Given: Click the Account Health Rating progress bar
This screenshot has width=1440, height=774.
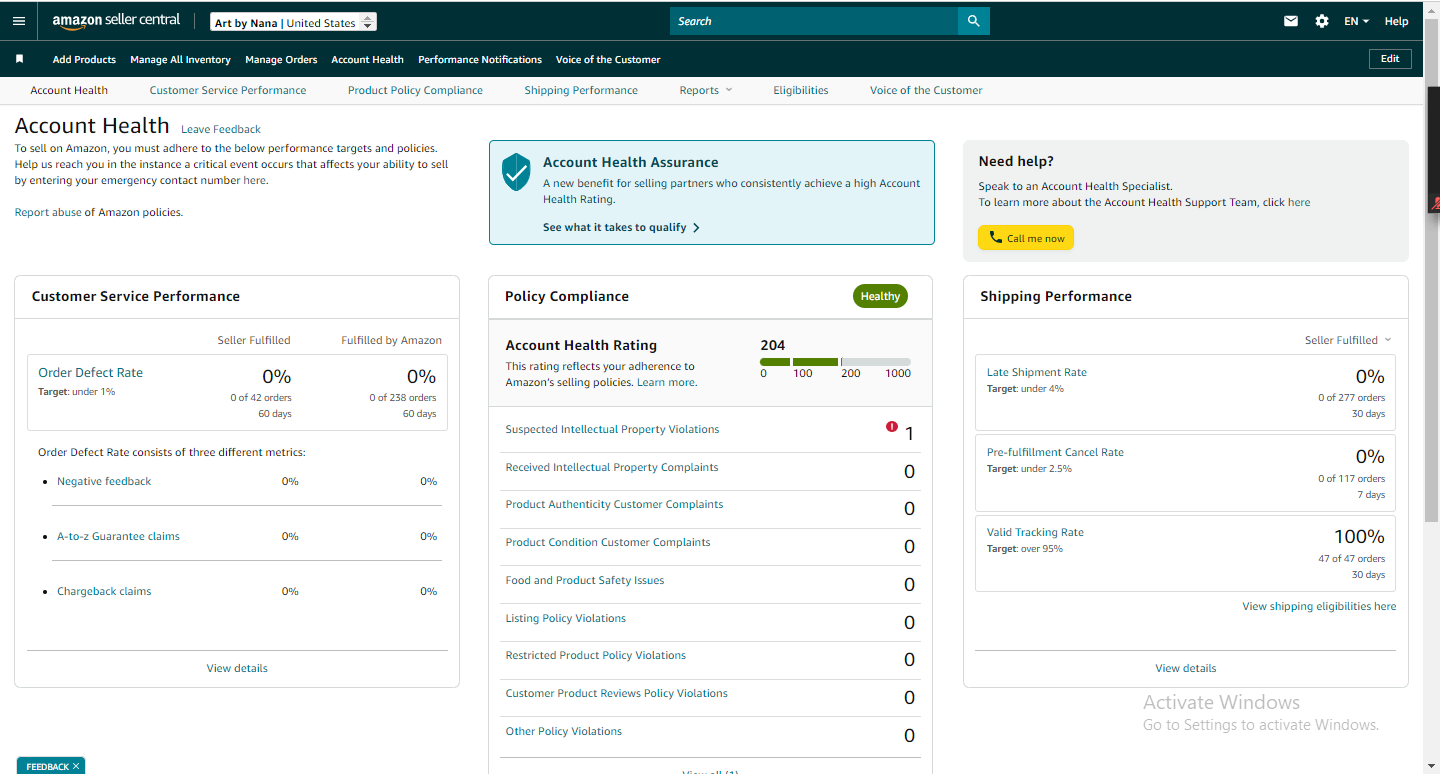Looking at the screenshot, I should click(x=835, y=362).
